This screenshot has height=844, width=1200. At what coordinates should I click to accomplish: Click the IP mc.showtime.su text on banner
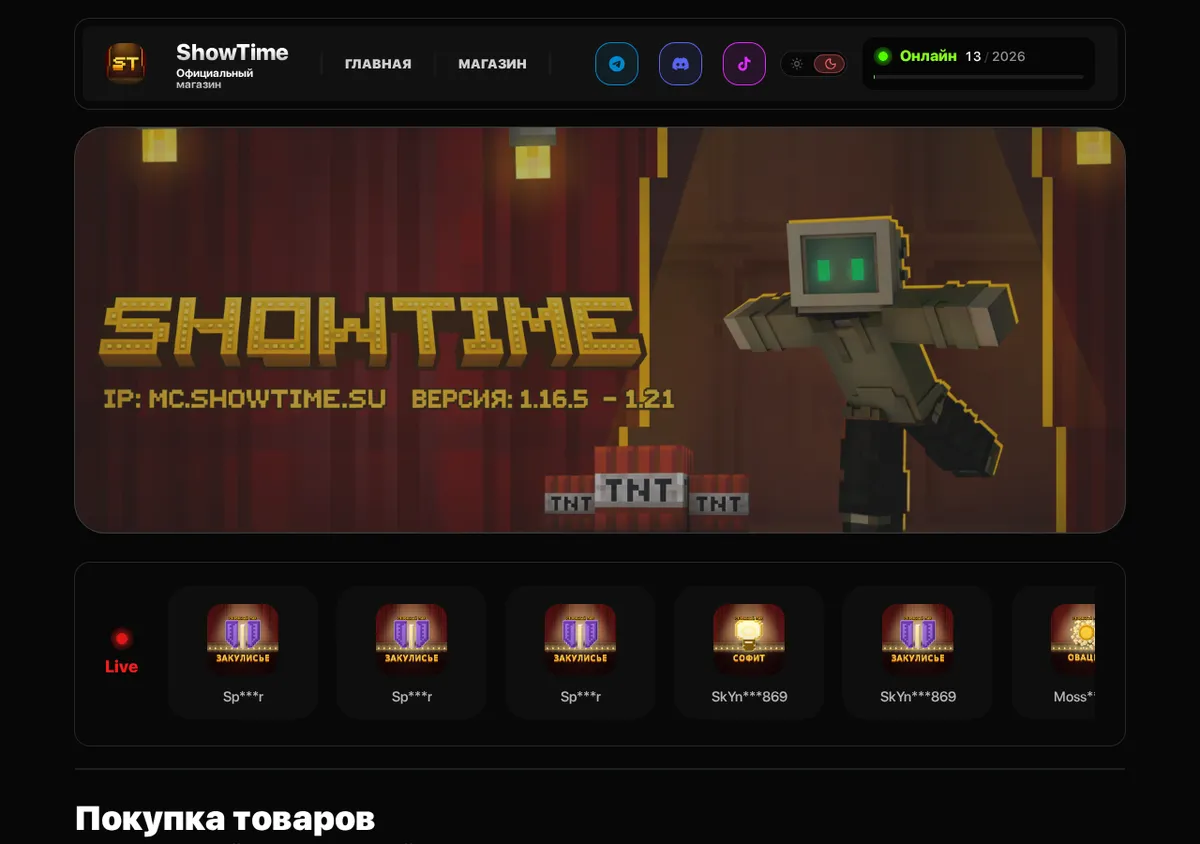click(x=245, y=399)
